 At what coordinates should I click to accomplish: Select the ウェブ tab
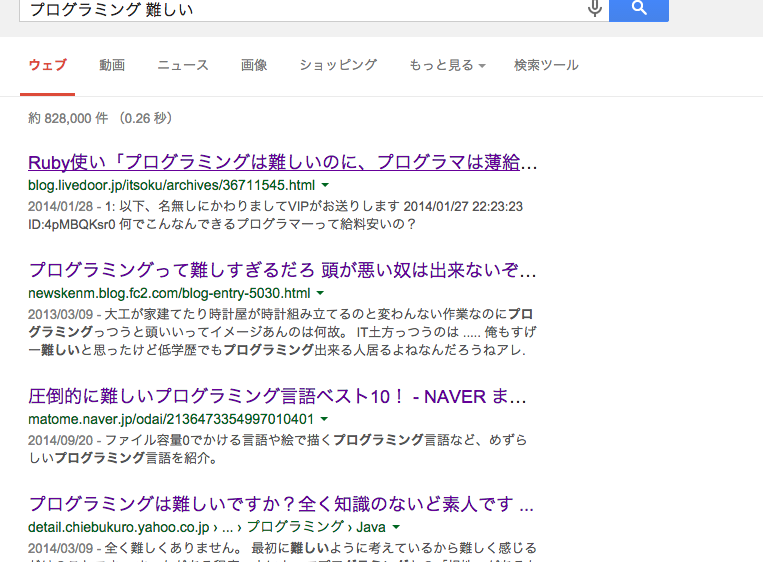[48, 65]
